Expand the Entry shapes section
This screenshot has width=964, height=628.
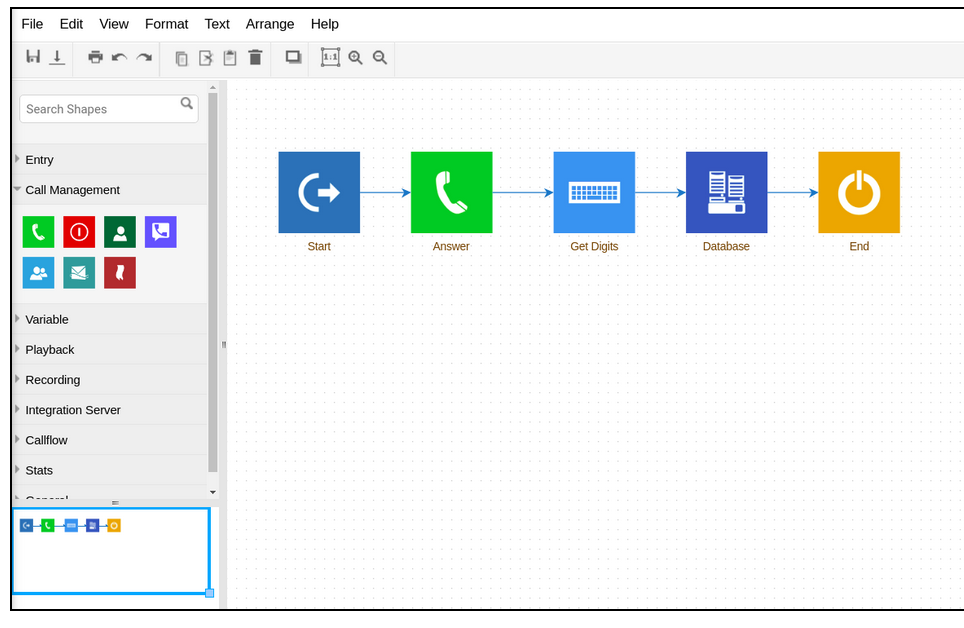click(109, 159)
